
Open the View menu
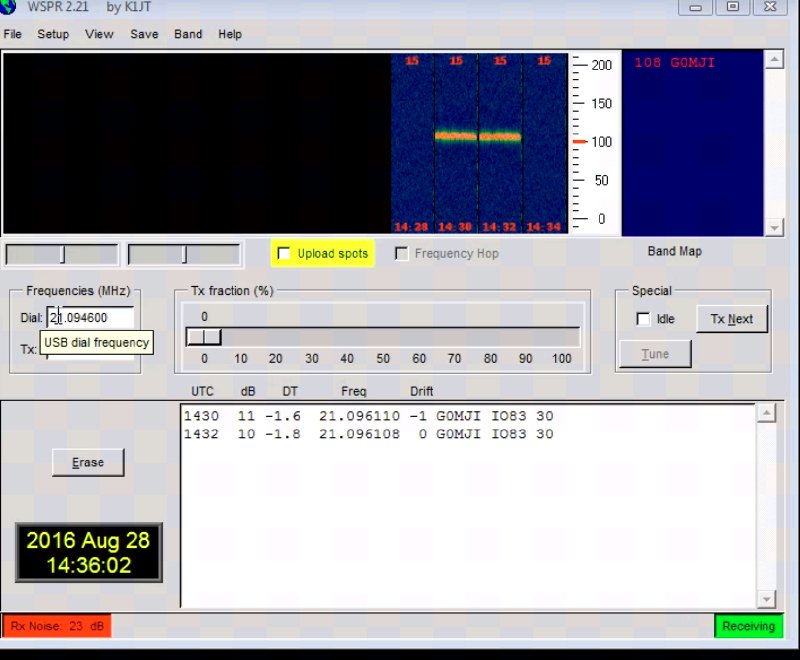99,34
